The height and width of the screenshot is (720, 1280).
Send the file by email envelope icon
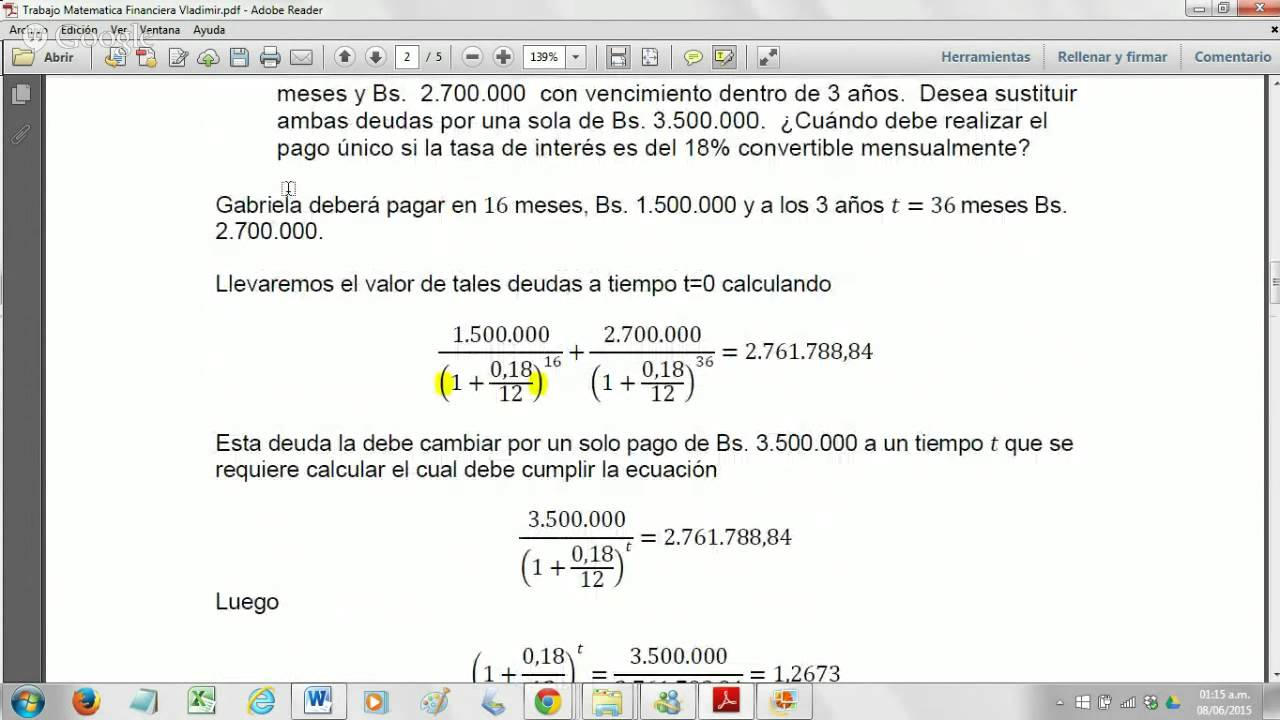[x=300, y=57]
